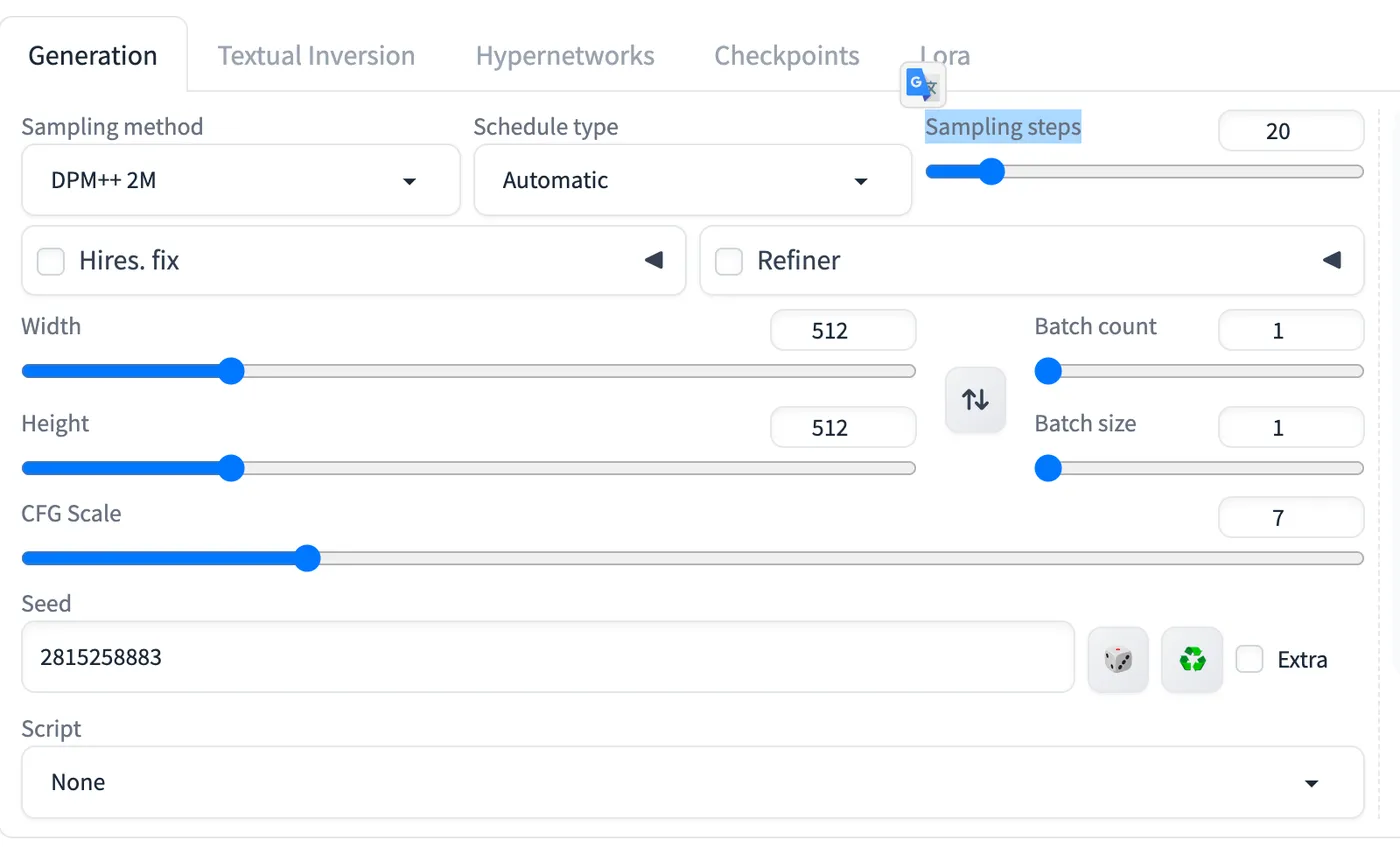Click the green recycle reuse-seed icon

pyautogui.click(x=1192, y=660)
